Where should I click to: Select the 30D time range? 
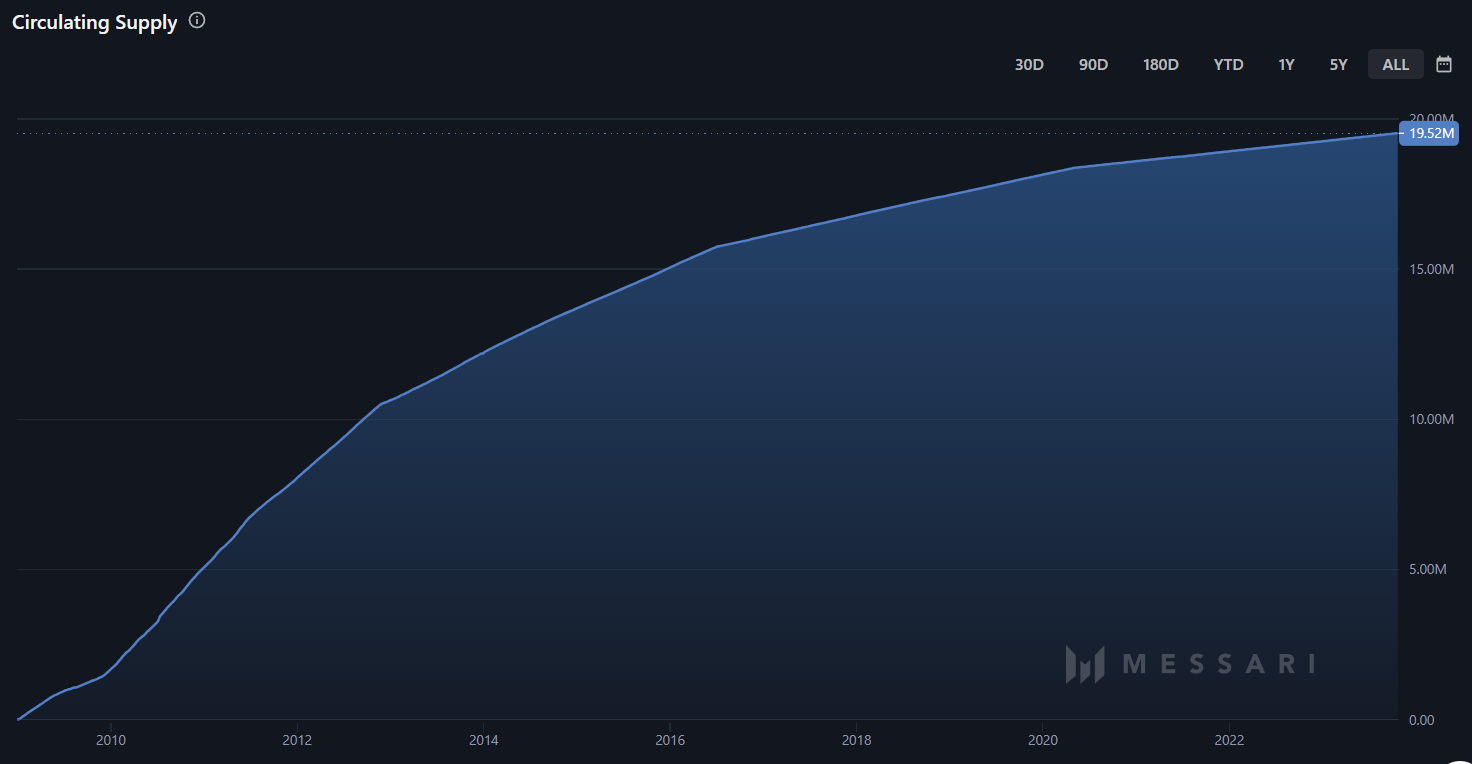[x=1029, y=63]
